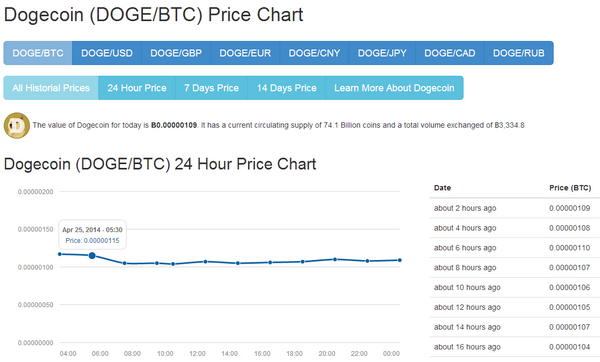Choose the DOGE/EUR currency tab

pyautogui.click(x=245, y=53)
